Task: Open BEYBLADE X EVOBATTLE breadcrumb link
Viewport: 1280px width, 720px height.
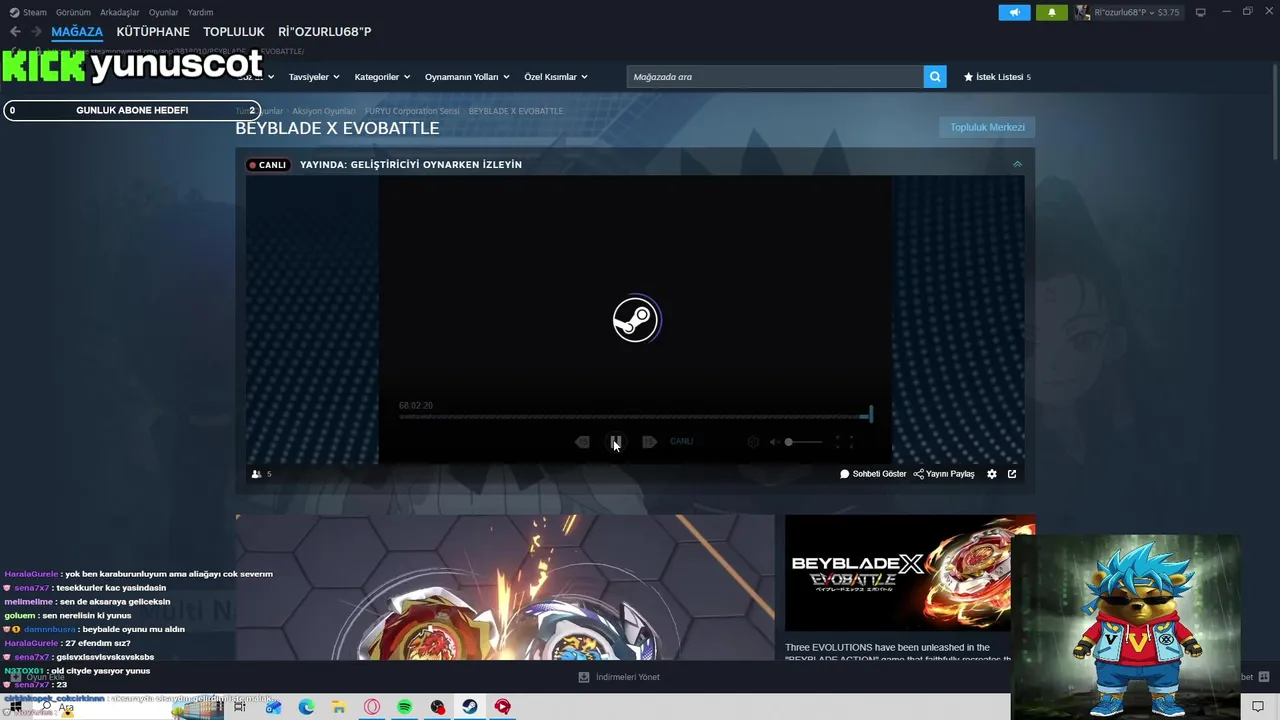Action: pyautogui.click(x=515, y=111)
